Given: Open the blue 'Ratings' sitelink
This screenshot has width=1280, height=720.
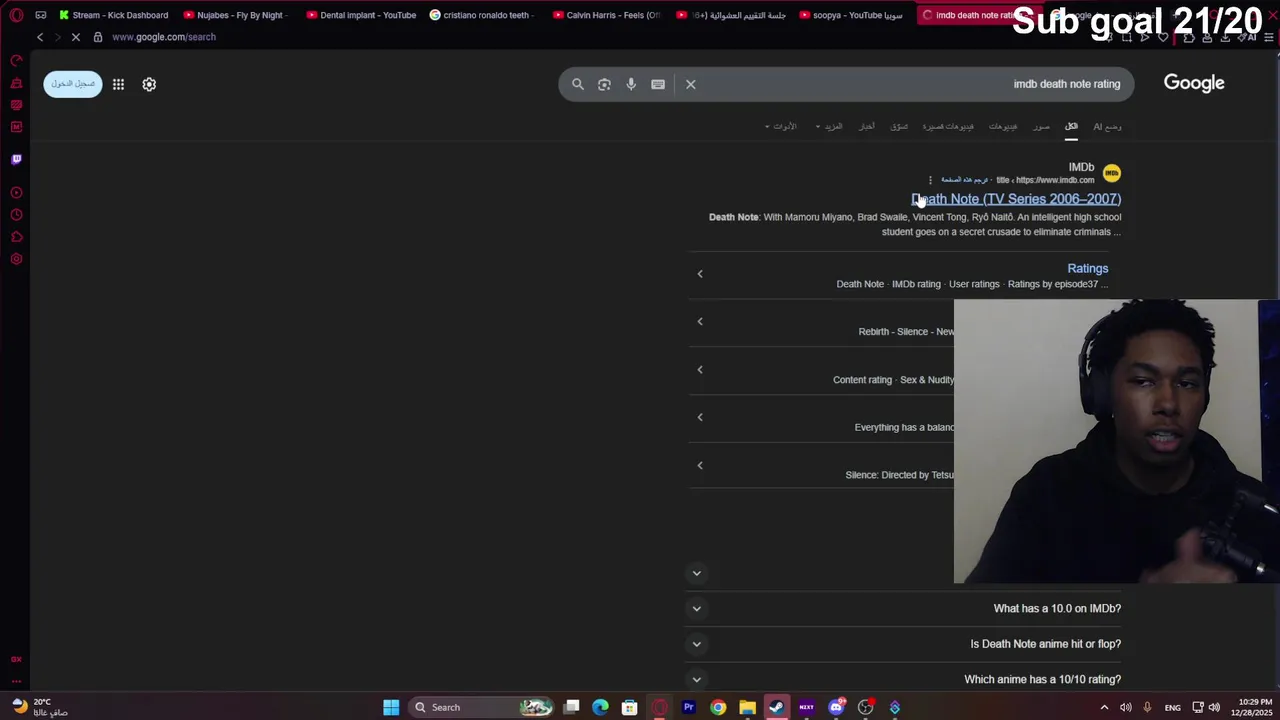Looking at the screenshot, I should [1088, 268].
